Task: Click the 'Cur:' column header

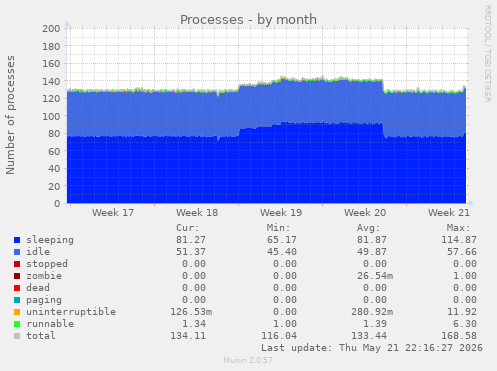Action: tap(188, 228)
